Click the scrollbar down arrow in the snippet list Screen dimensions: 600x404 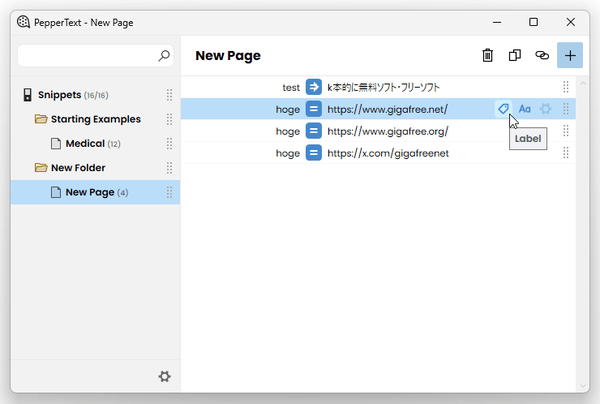point(583,386)
